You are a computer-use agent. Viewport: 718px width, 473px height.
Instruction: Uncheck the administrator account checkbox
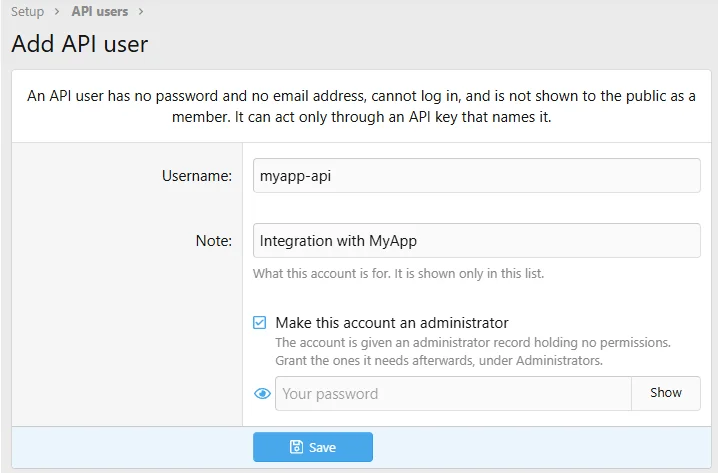tap(260, 322)
